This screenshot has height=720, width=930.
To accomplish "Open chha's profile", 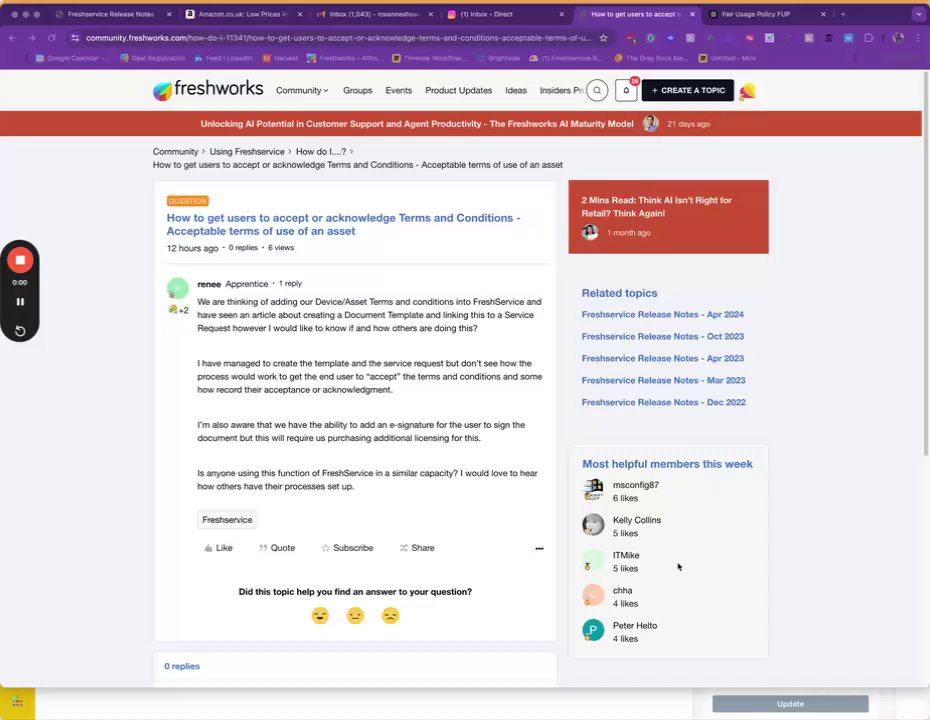I will (x=622, y=590).
